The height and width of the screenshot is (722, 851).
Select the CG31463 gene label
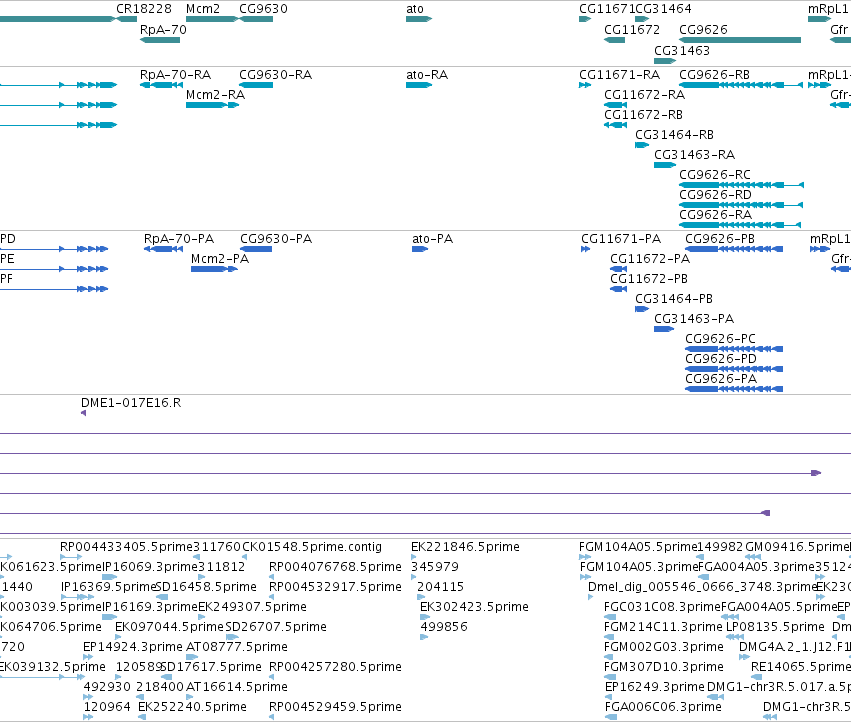click(x=682, y=50)
